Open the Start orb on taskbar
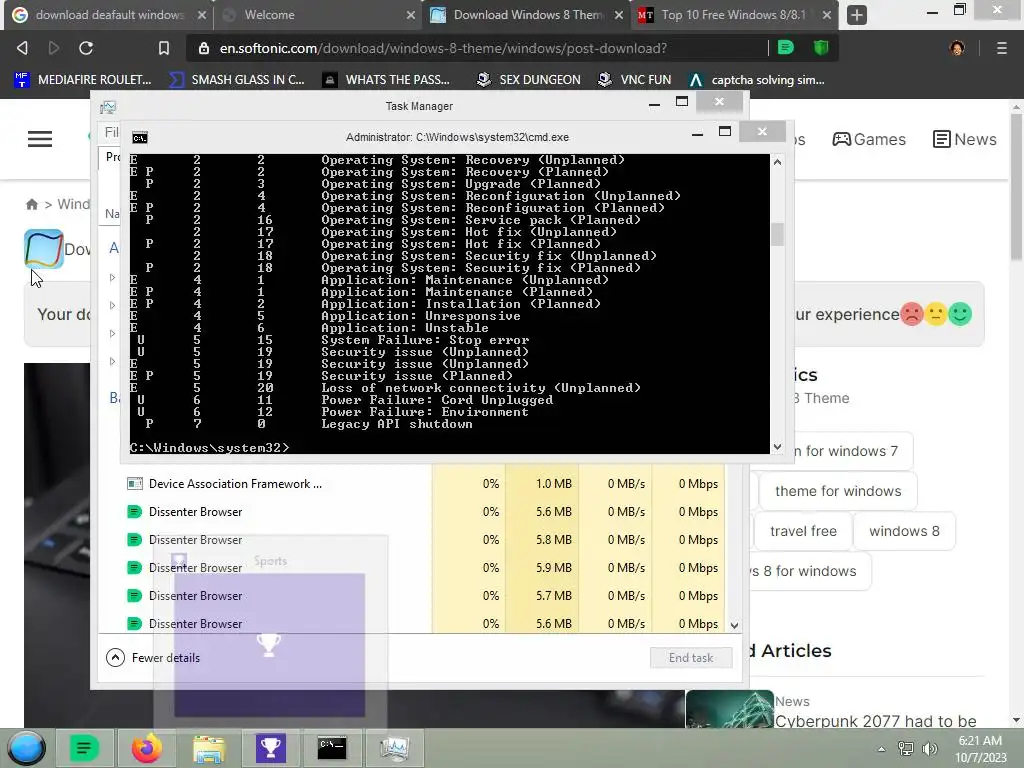1024x768 pixels. coord(26,748)
